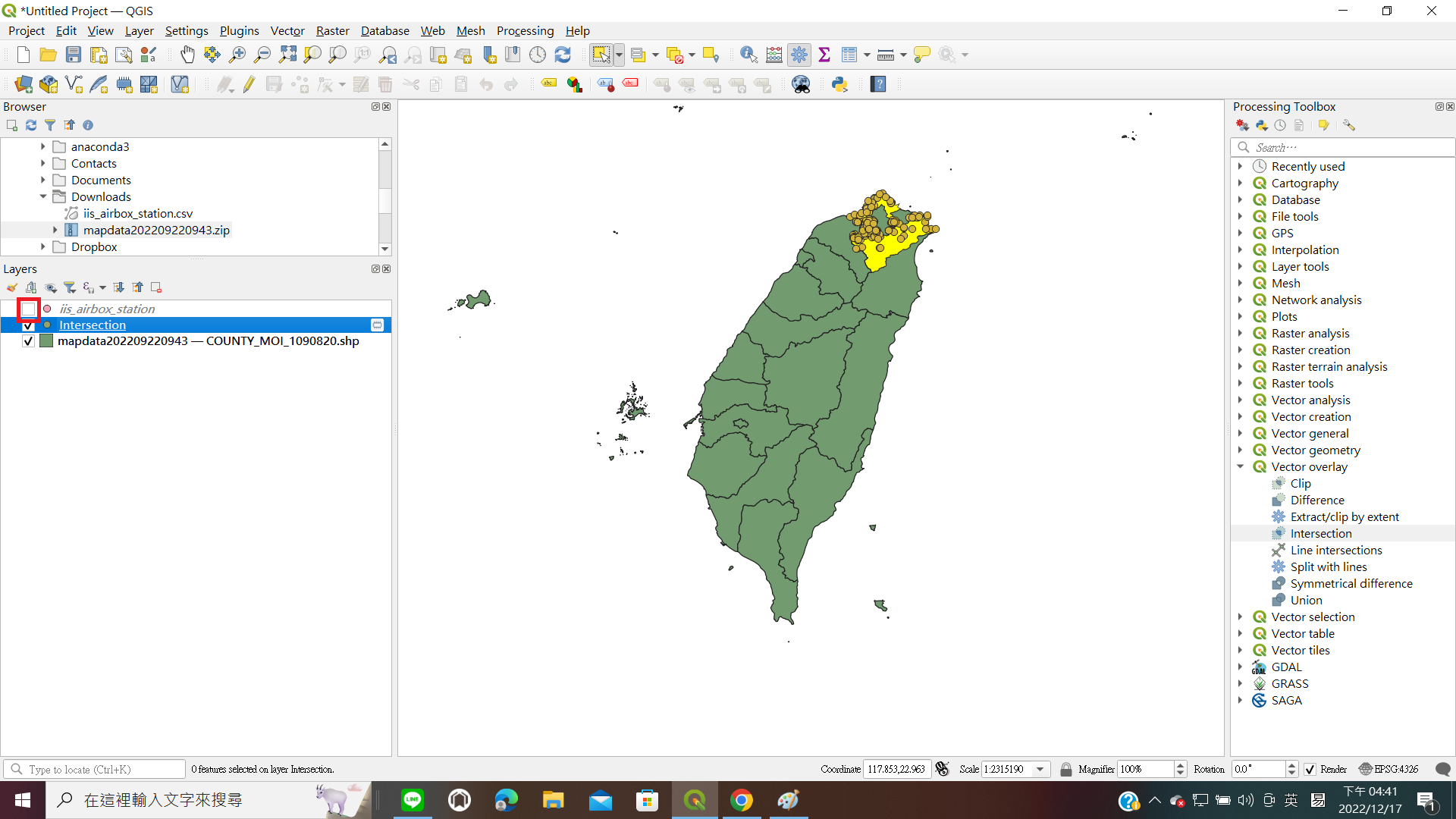Open the Processing Toolbox gear icon
Screen dimensions: 1456x819
[x=799, y=55]
